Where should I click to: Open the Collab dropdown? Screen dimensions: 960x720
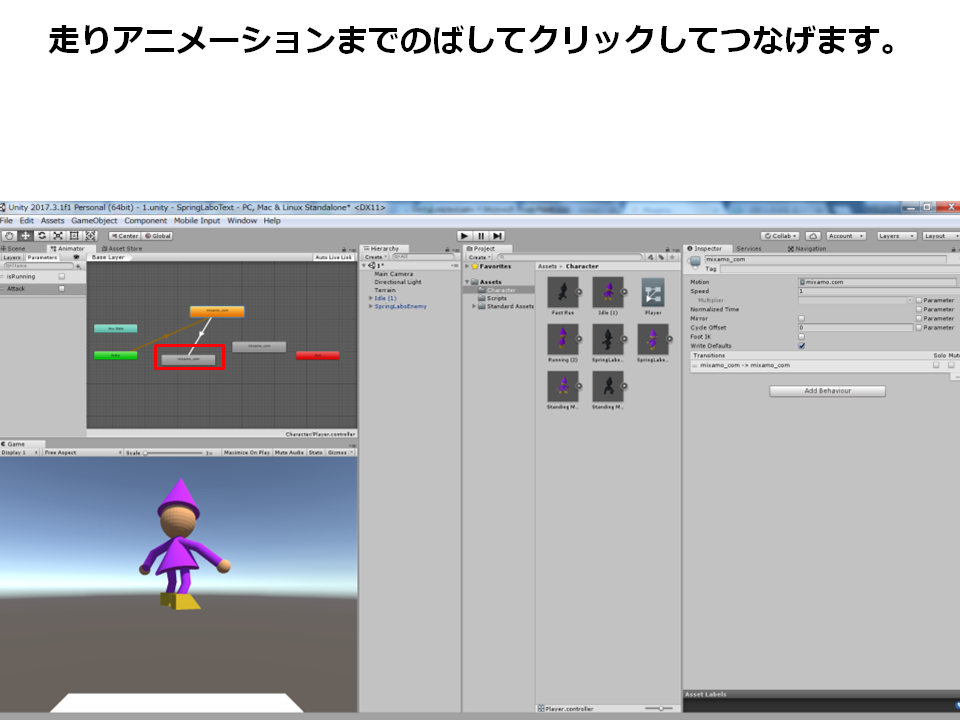(x=781, y=236)
